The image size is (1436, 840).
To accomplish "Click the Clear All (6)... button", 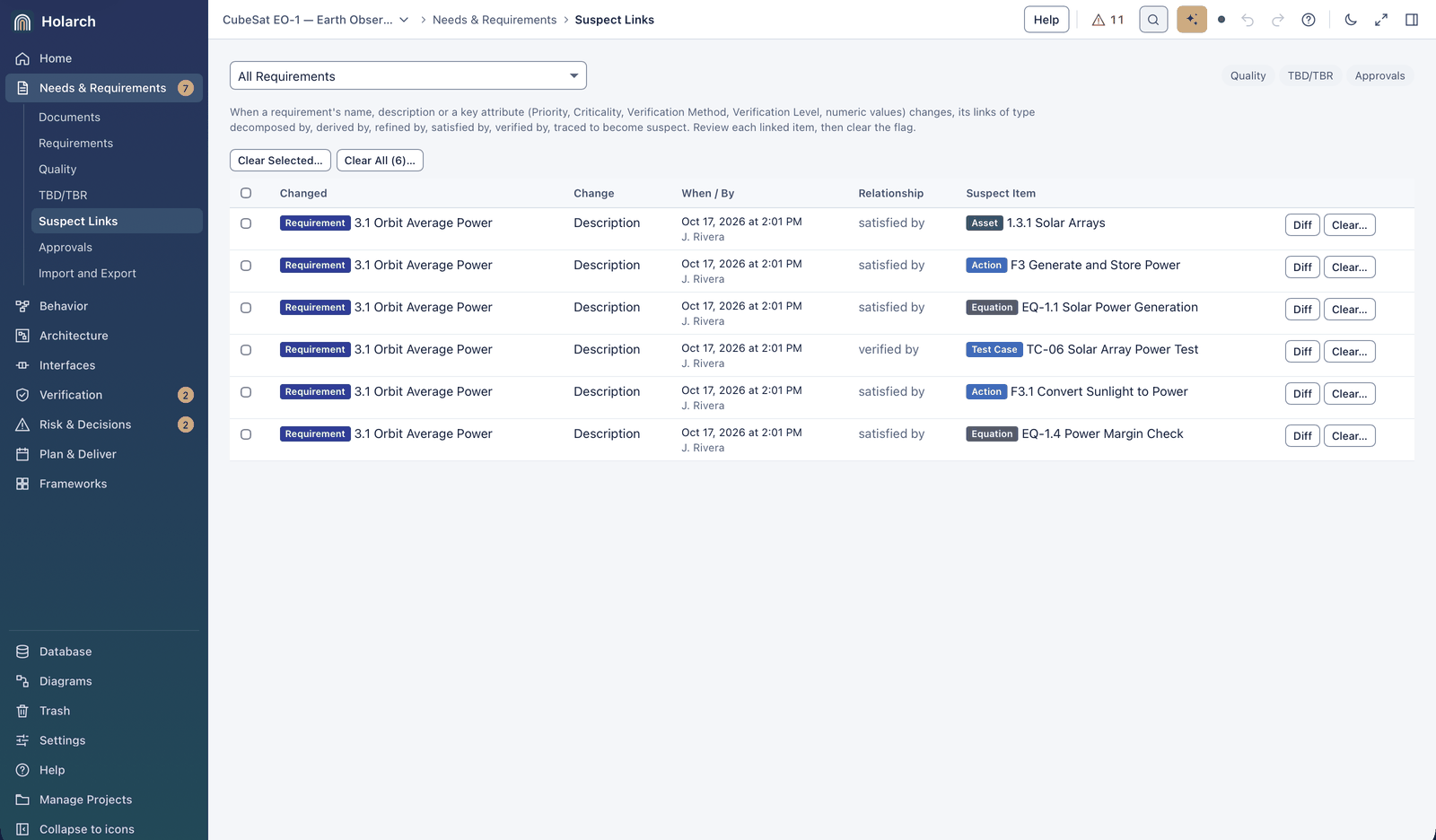I will tap(380, 161).
